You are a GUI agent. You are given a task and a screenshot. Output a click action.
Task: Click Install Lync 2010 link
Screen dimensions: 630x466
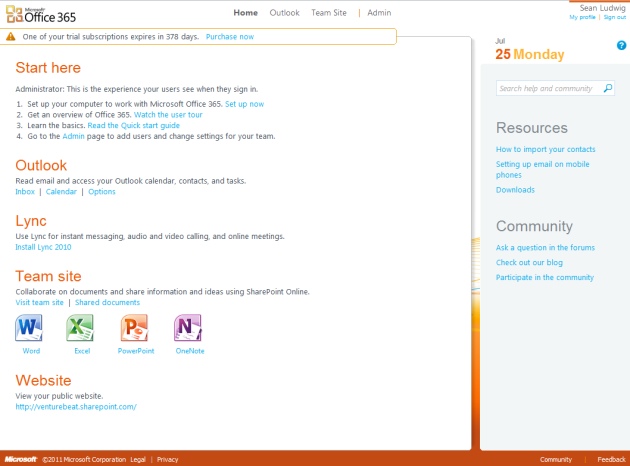[43, 247]
